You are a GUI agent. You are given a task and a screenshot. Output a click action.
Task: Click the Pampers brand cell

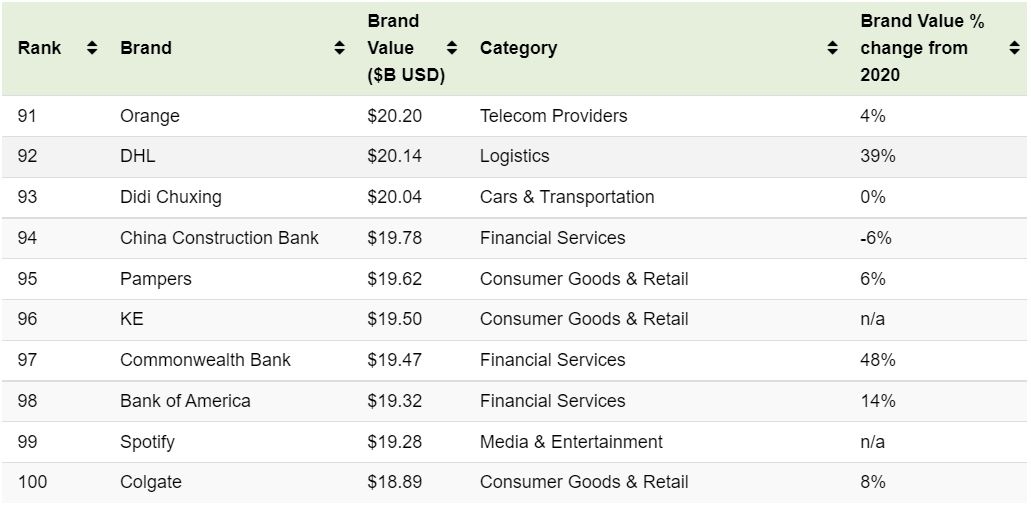(x=156, y=279)
